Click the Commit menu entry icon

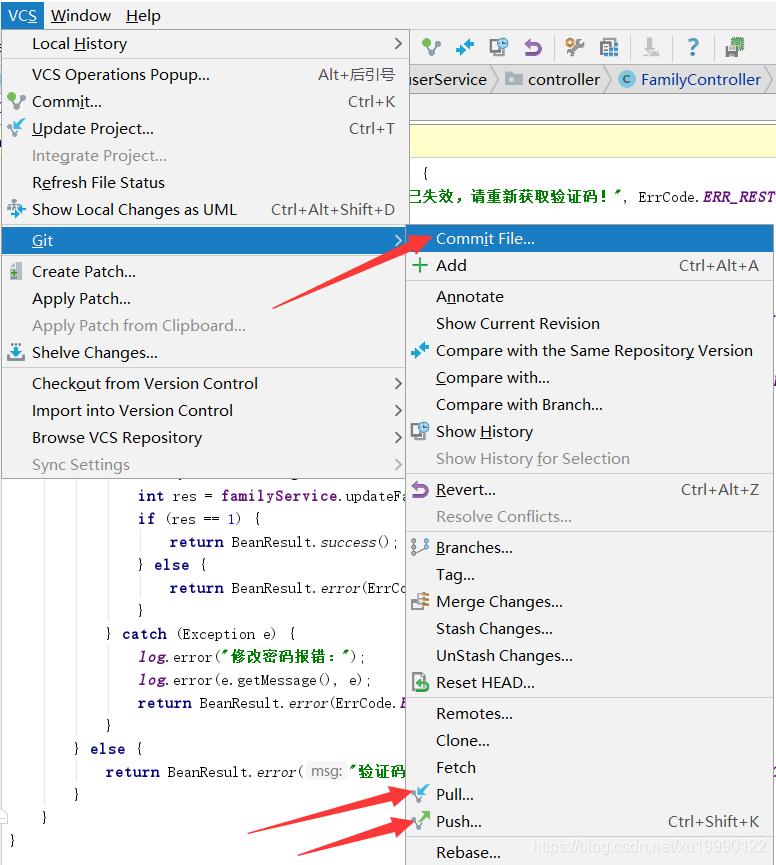[17, 102]
